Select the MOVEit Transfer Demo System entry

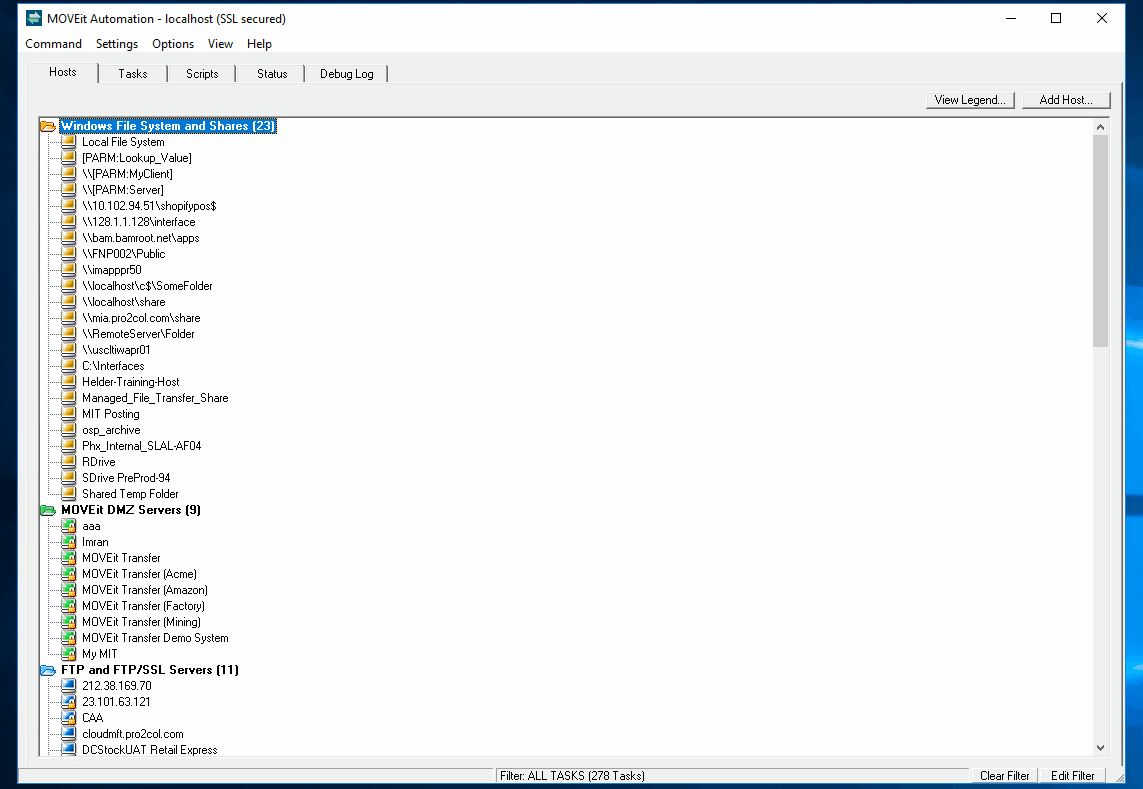click(155, 639)
